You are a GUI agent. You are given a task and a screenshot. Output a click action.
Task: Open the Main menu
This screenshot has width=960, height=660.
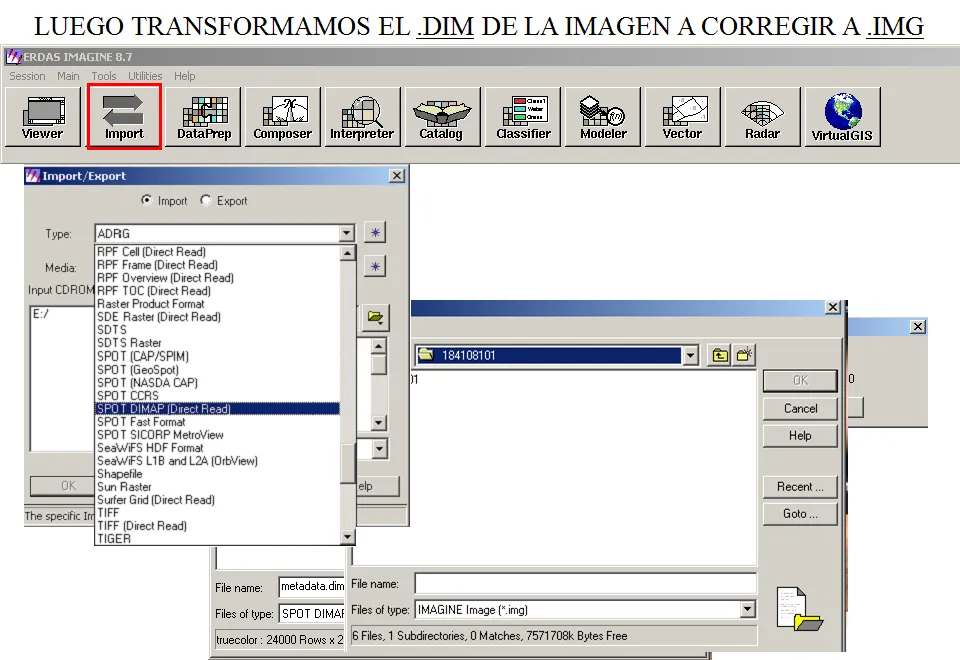click(68, 76)
